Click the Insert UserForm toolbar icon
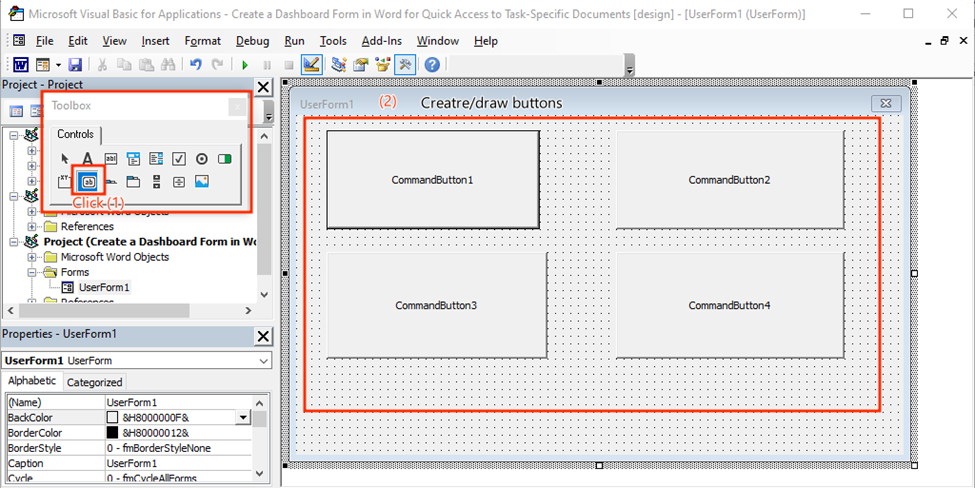The width and height of the screenshot is (975, 488). pos(42,65)
